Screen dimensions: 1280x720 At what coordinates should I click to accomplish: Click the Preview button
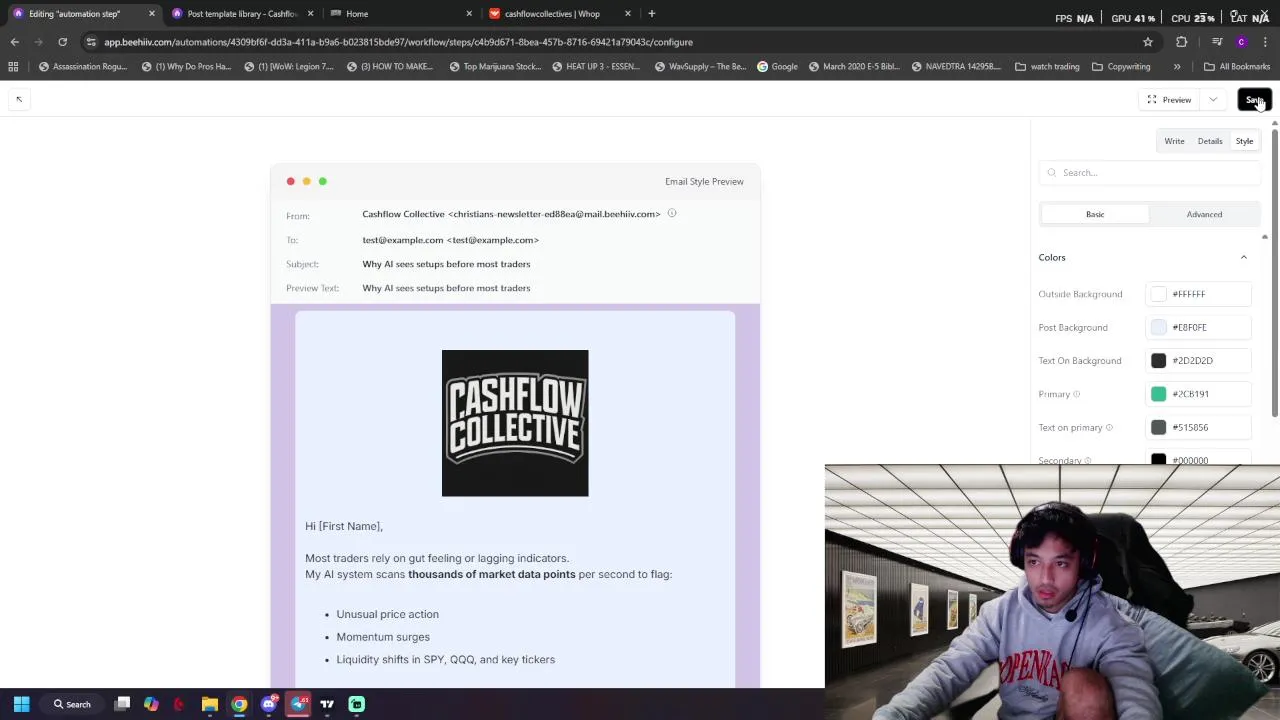[x=1169, y=100]
